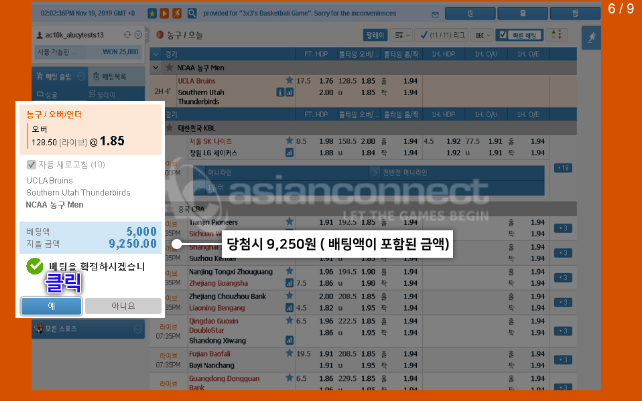The width and height of the screenshot is (642, 401).
Task: Cancel the bet with 아니요 button
Action: (x=123, y=306)
